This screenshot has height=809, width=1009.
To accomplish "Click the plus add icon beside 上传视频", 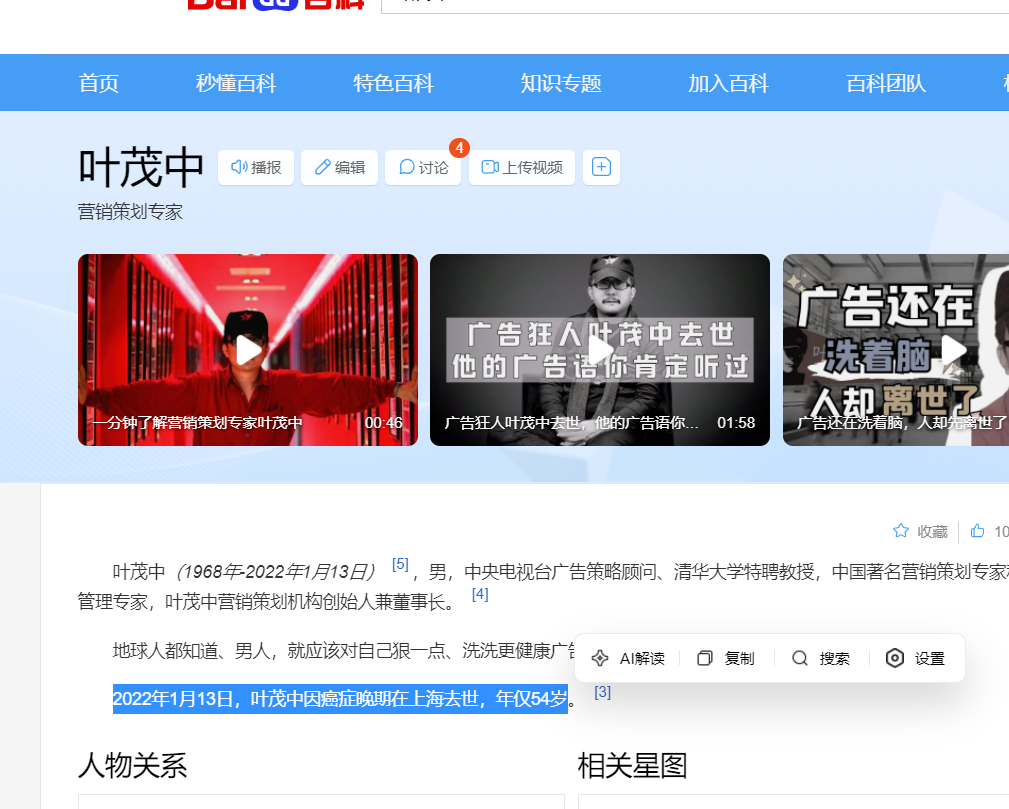I will pyautogui.click(x=601, y=167).
